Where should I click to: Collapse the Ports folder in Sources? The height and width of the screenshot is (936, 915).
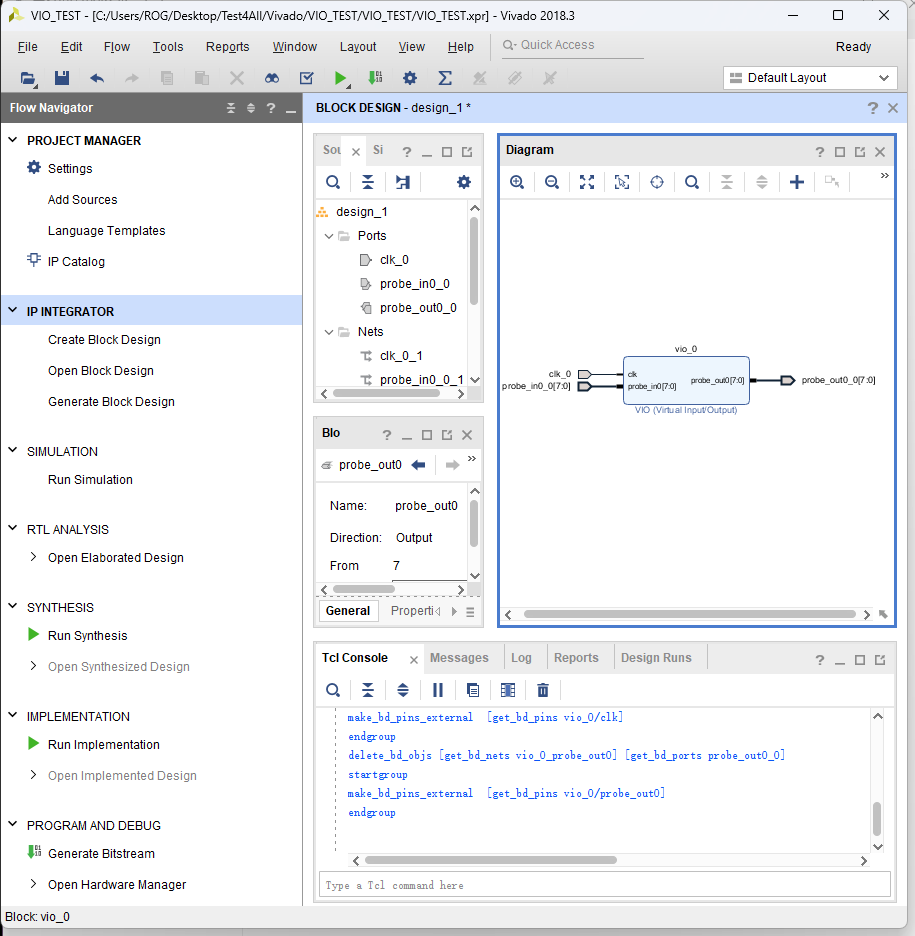pyautogui.click(x=328, y=236)
